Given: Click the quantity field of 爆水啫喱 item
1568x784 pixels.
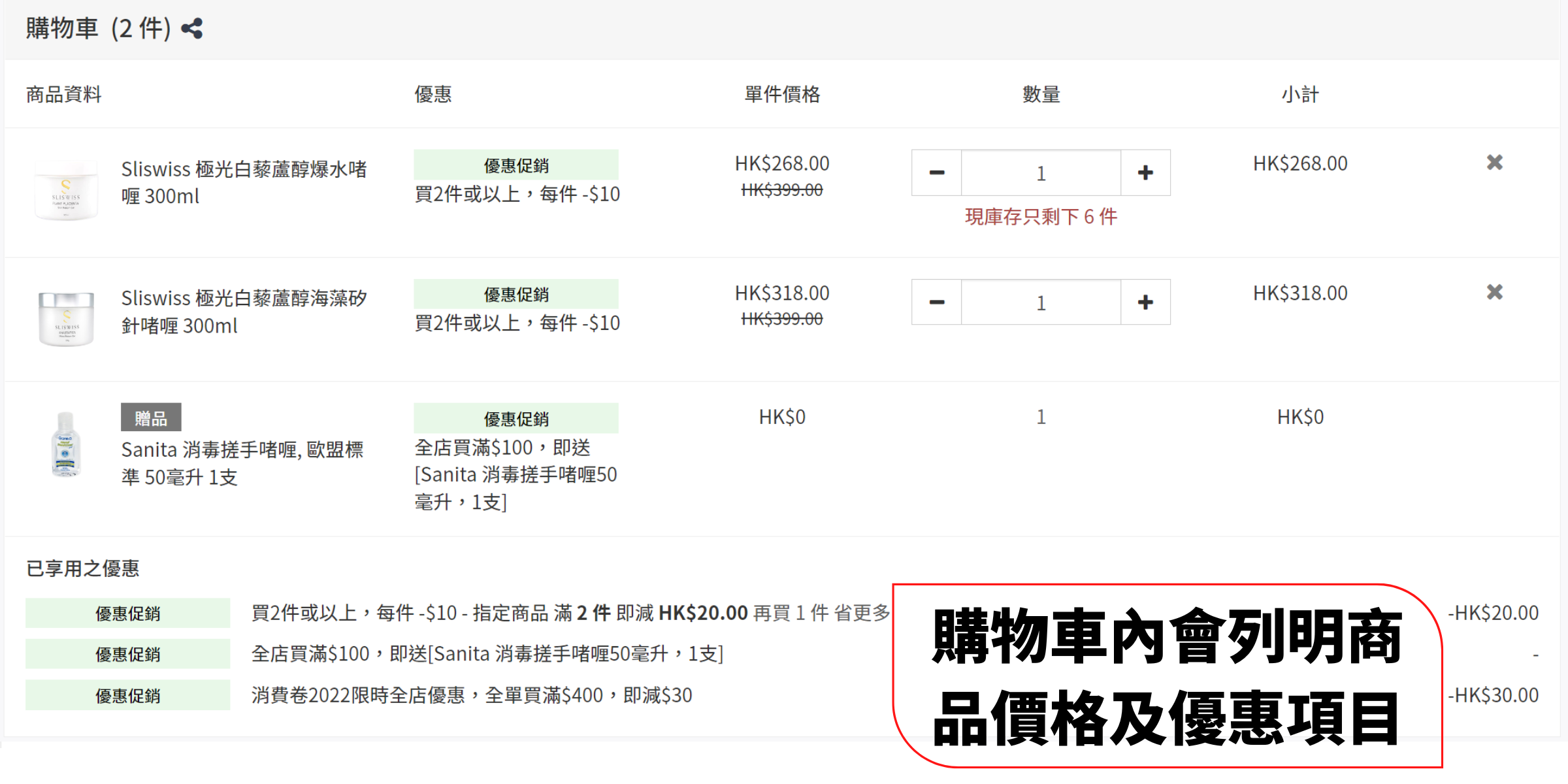Looking at the screenshot, I should pyautogui.click(x=1041, y=173).
